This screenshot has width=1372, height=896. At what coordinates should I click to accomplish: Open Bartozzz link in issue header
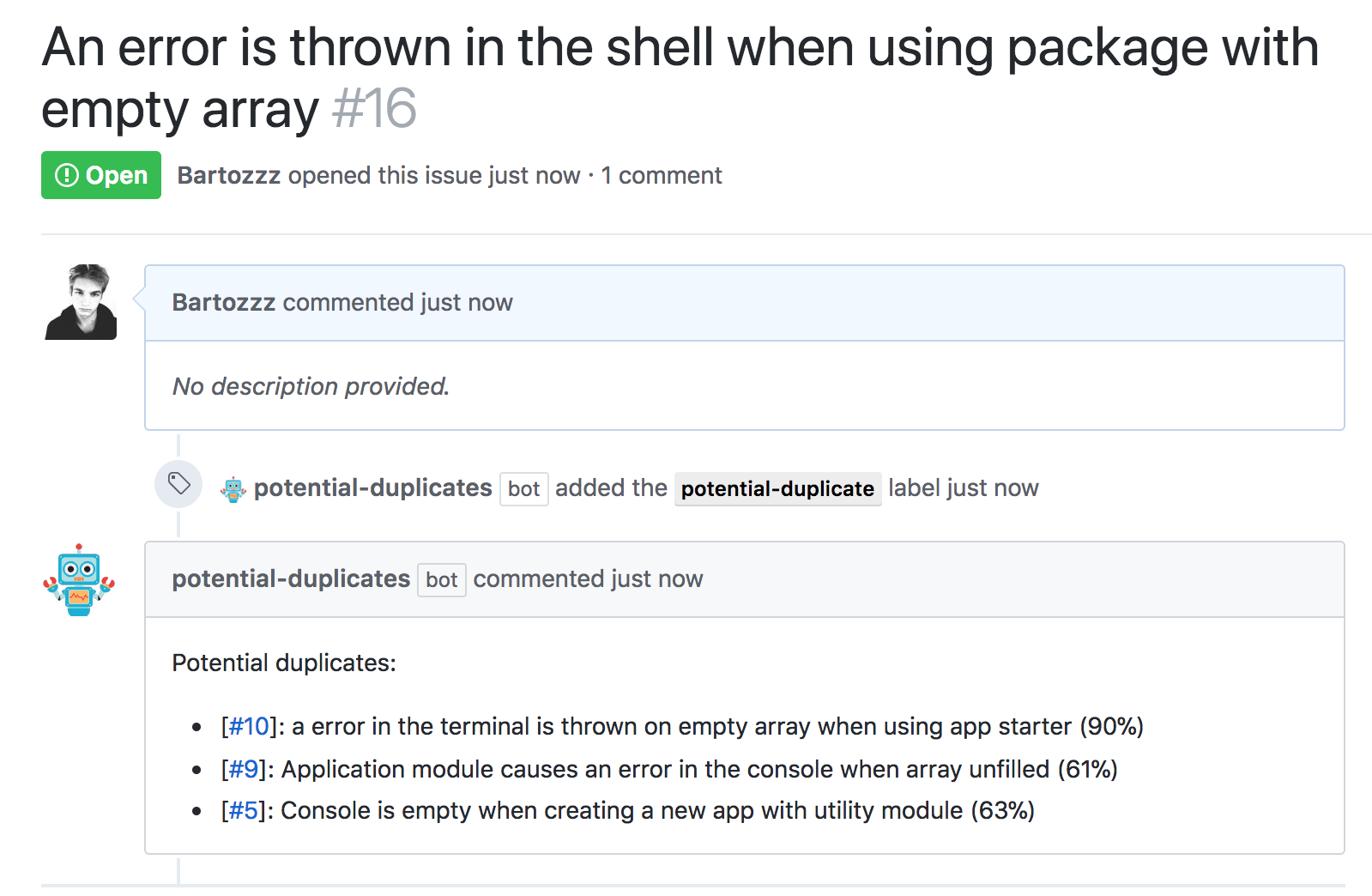(x=228, y=175)
